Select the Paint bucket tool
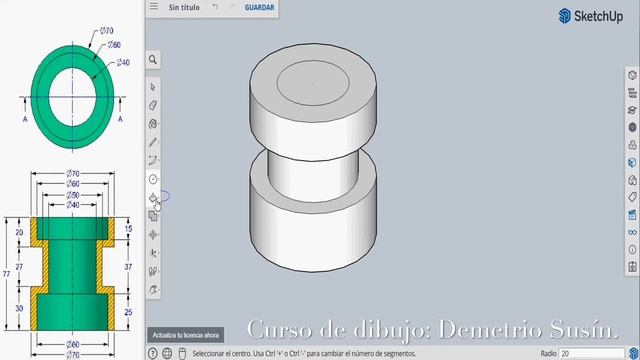640x360 pixels. [153, 124]
